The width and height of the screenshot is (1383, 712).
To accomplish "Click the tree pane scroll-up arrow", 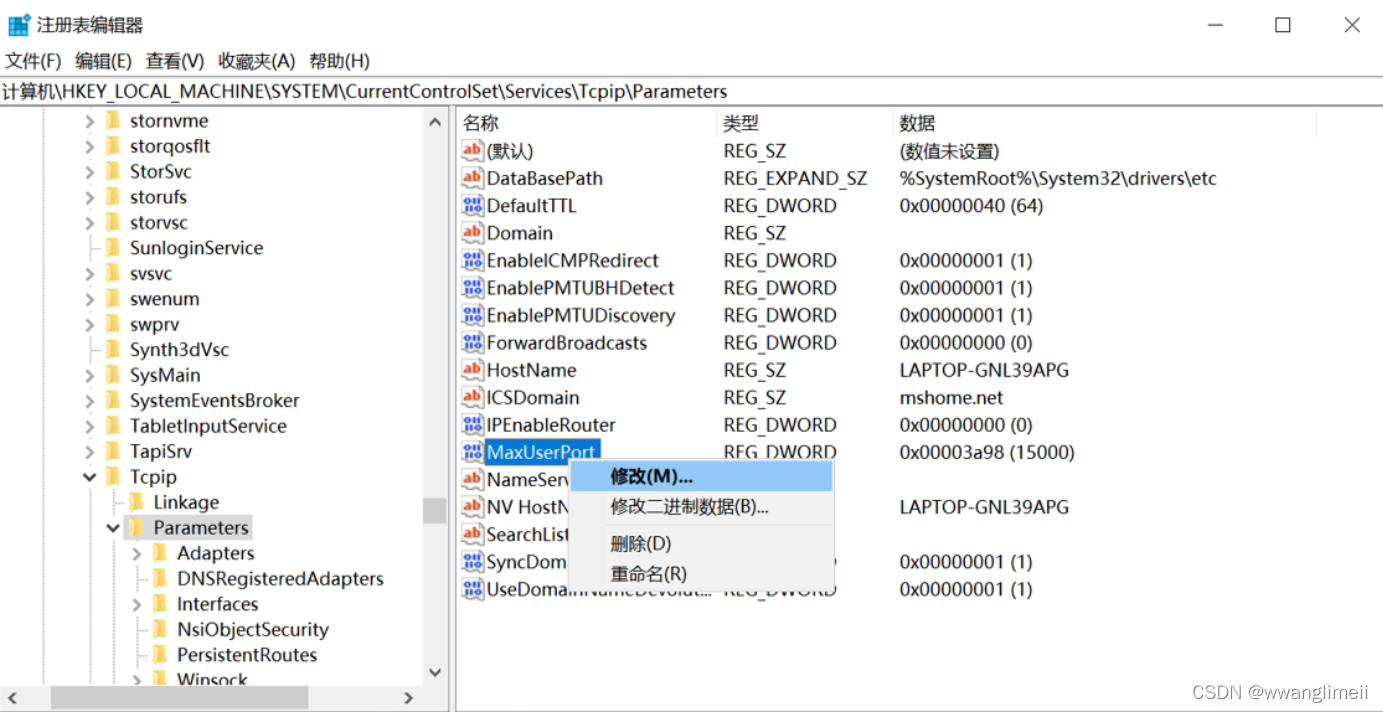I will pos(435,122).
